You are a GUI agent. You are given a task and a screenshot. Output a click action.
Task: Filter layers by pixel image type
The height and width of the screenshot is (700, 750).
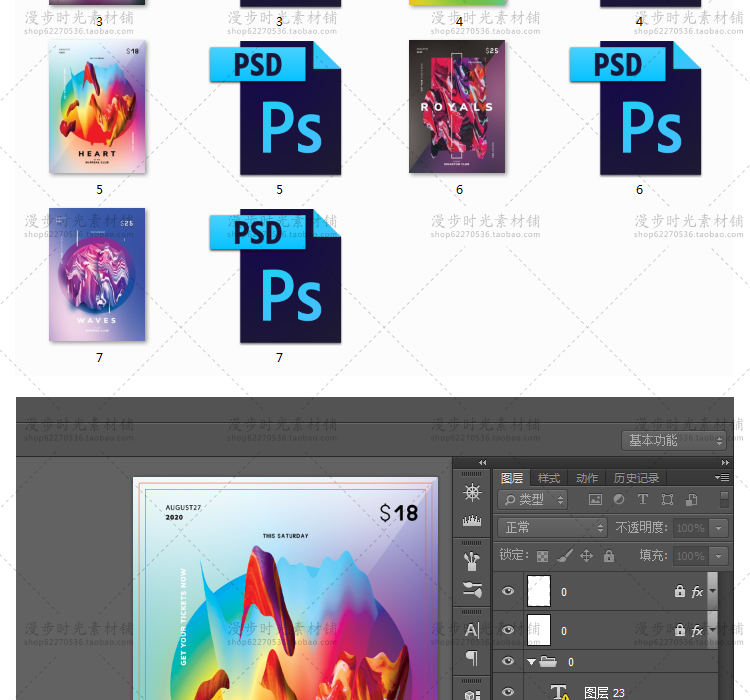coord(596,499)
